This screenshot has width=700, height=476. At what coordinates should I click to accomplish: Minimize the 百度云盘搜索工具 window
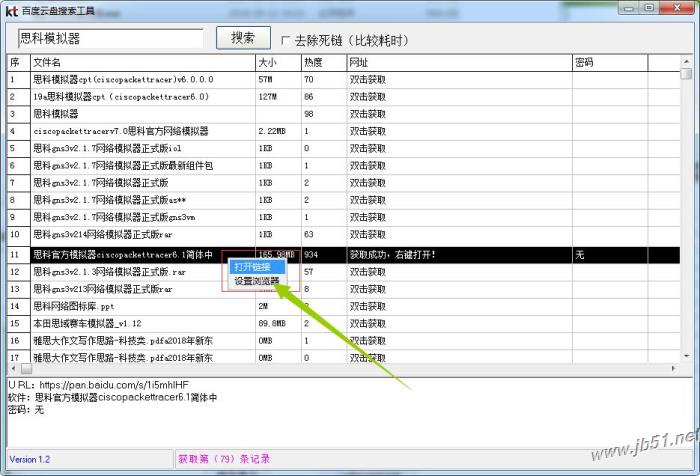coord(629,8)
